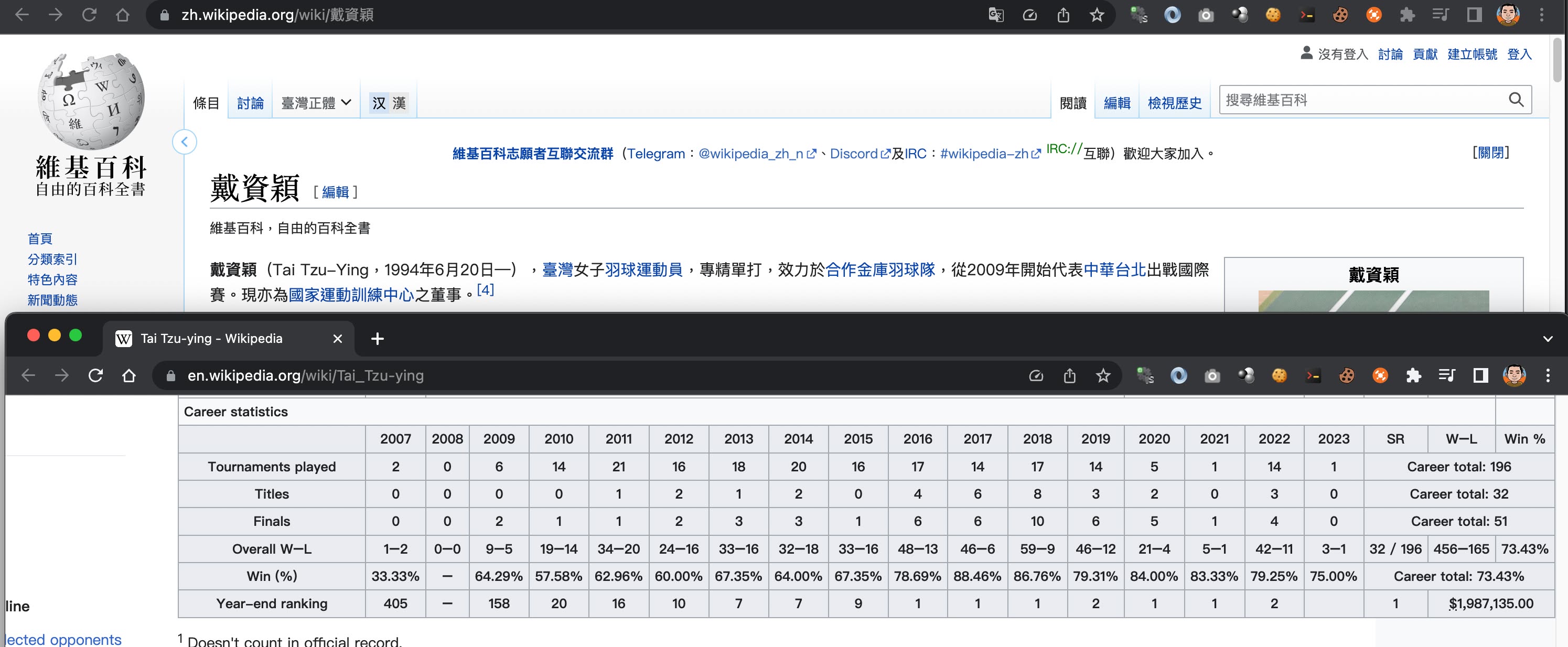Open the 合作金庫羽球隊 link
The image size is (1568, 647).
(879, 269)
